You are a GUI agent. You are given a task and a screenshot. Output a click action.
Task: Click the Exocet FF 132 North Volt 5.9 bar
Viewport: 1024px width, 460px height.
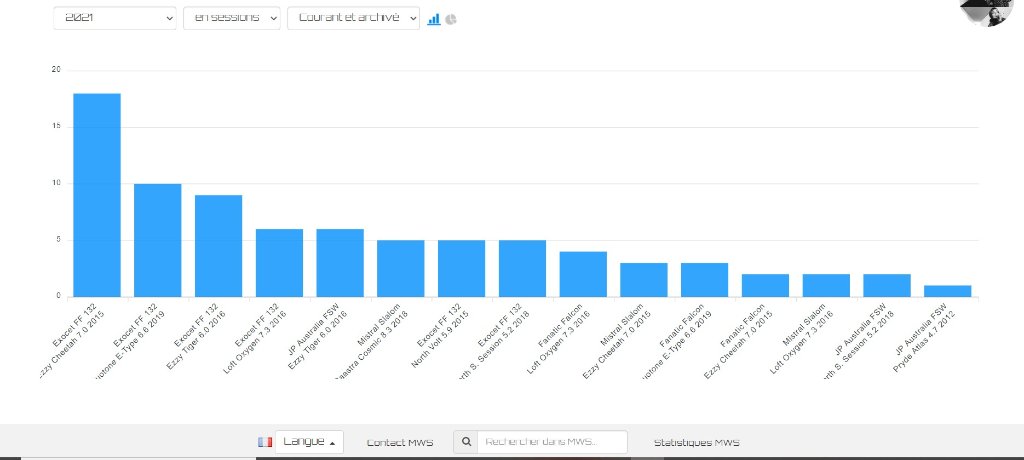[462, 269]
